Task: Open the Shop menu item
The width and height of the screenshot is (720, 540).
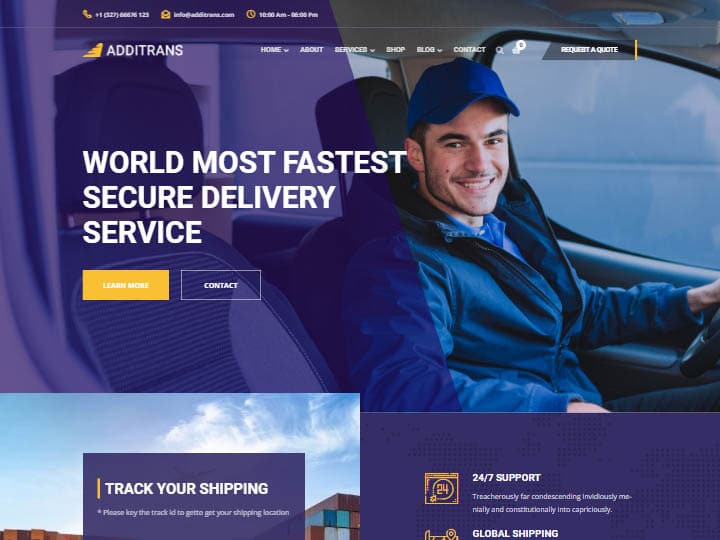Action: [395, 50]
